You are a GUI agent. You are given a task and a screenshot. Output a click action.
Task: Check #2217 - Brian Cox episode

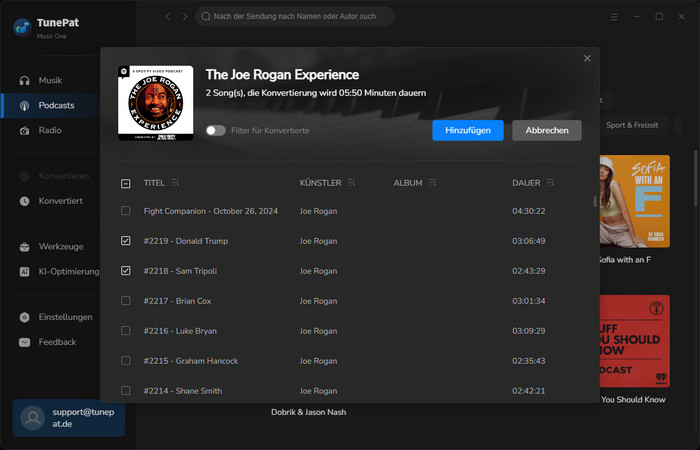[x=126, y=300]
